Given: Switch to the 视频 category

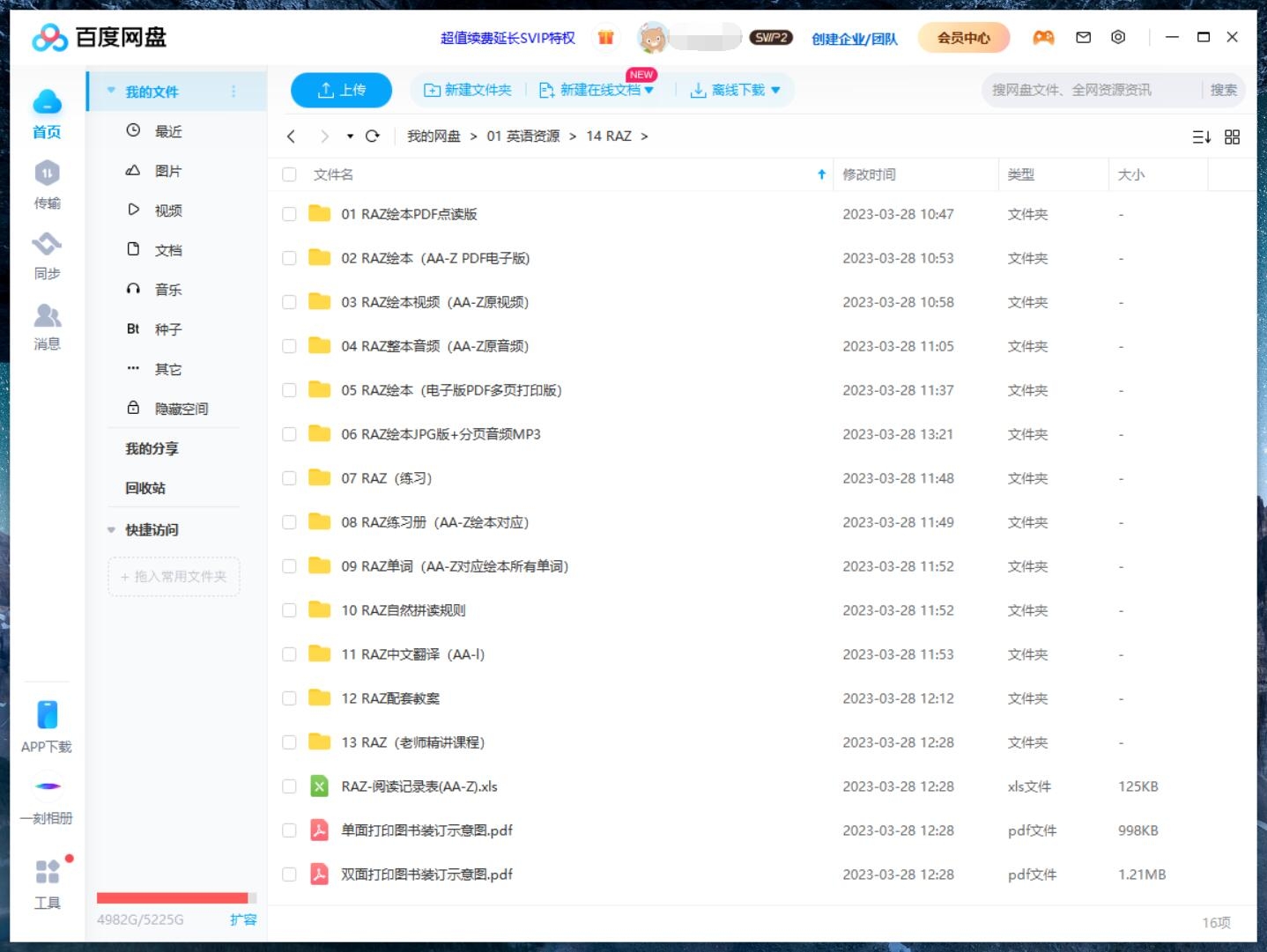Looking at the screenshot, I should click(167, 210).
